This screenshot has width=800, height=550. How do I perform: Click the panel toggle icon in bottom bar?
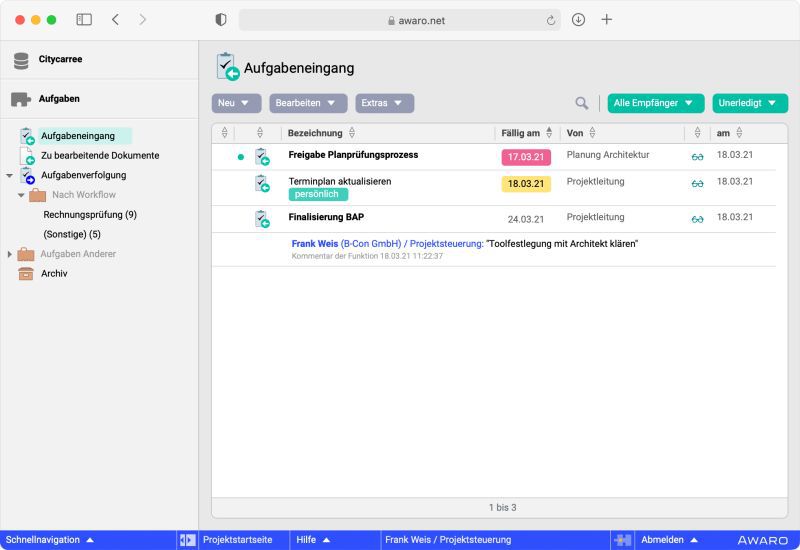187,540
